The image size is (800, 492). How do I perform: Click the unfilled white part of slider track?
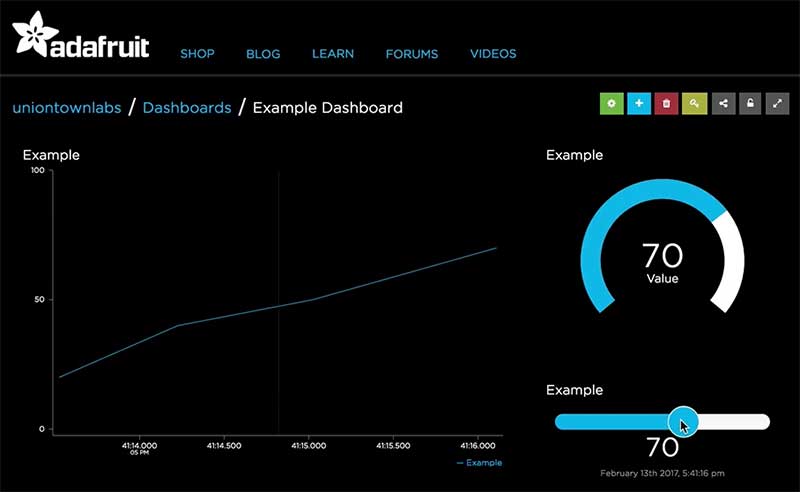click(x=735, y=422)
